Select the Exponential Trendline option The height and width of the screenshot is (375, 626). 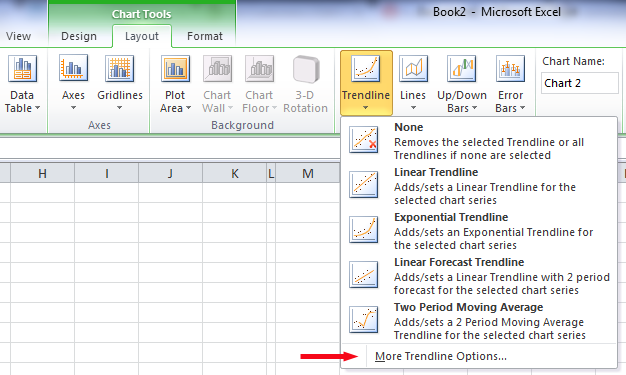tap(479, 231)
